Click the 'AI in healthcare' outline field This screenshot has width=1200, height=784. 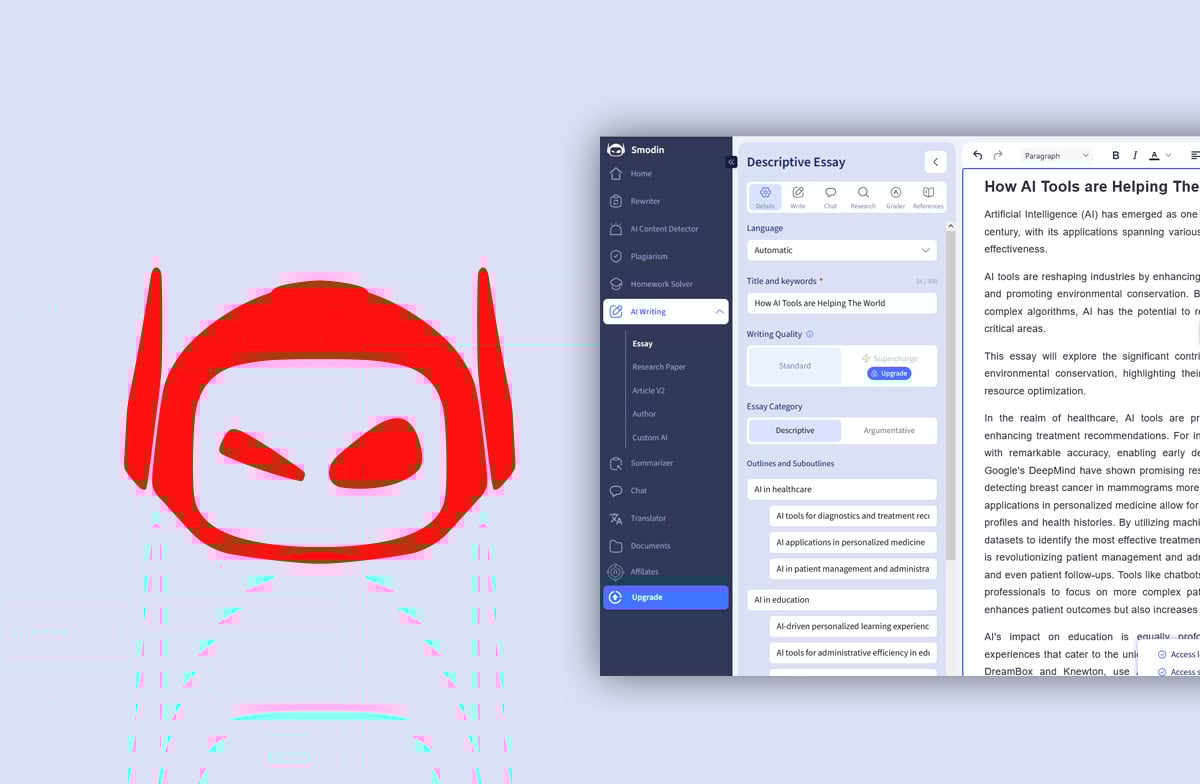pos(842,489)
